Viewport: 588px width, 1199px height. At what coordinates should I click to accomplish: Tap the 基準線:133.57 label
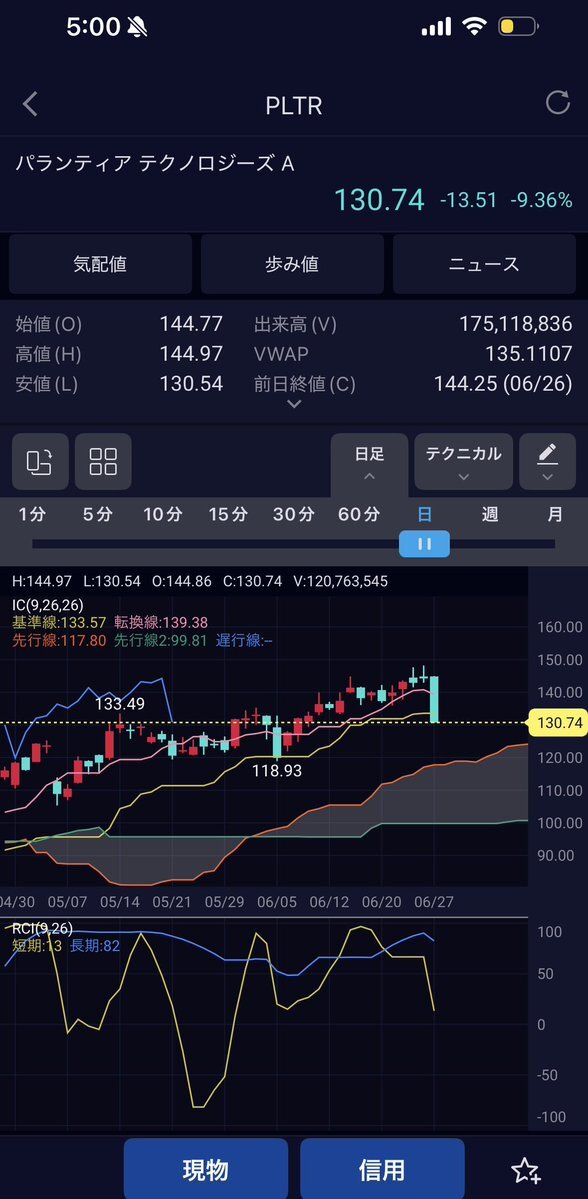pos(59,623)
